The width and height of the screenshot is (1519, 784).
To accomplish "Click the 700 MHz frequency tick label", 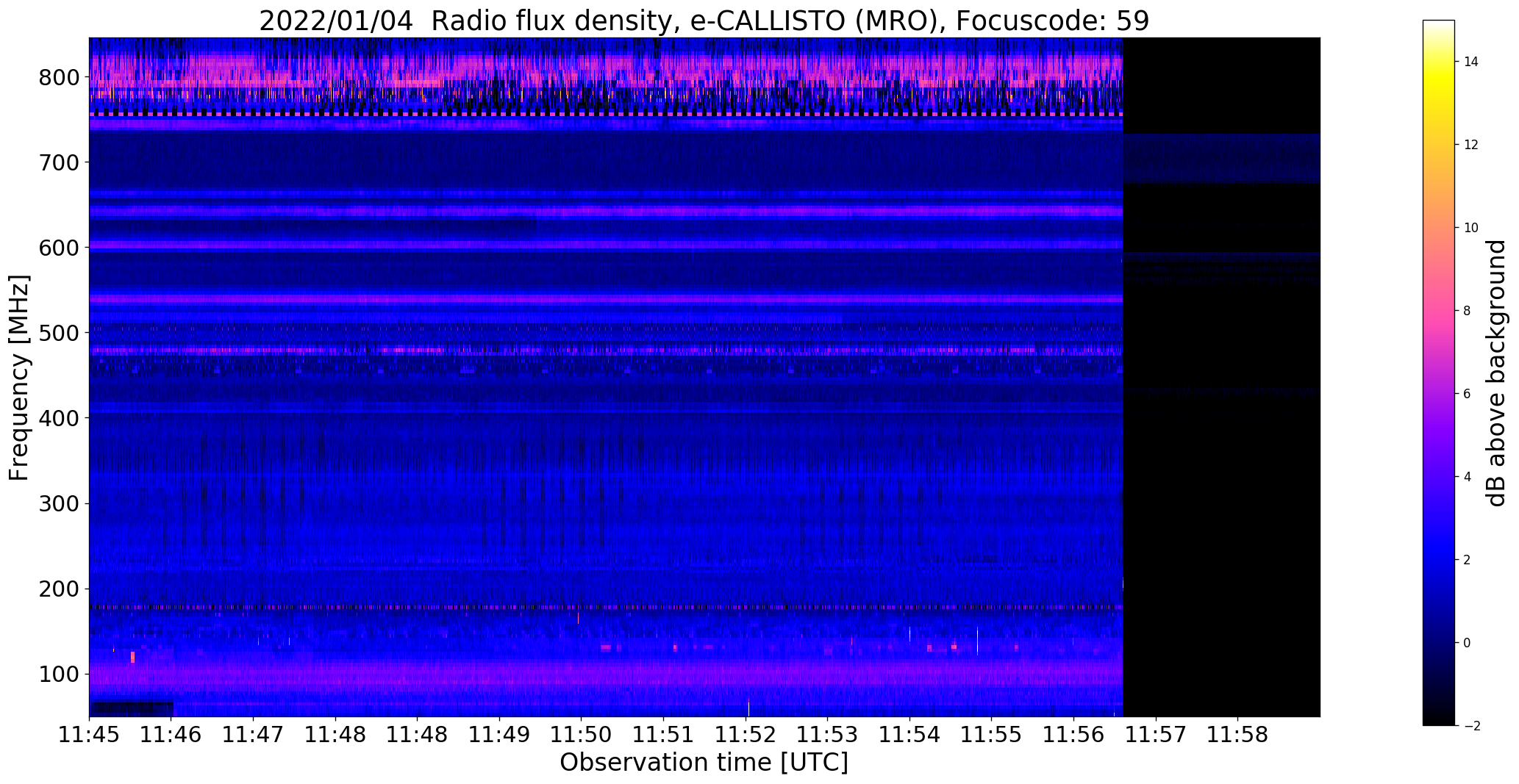I will tap(58, 162).
